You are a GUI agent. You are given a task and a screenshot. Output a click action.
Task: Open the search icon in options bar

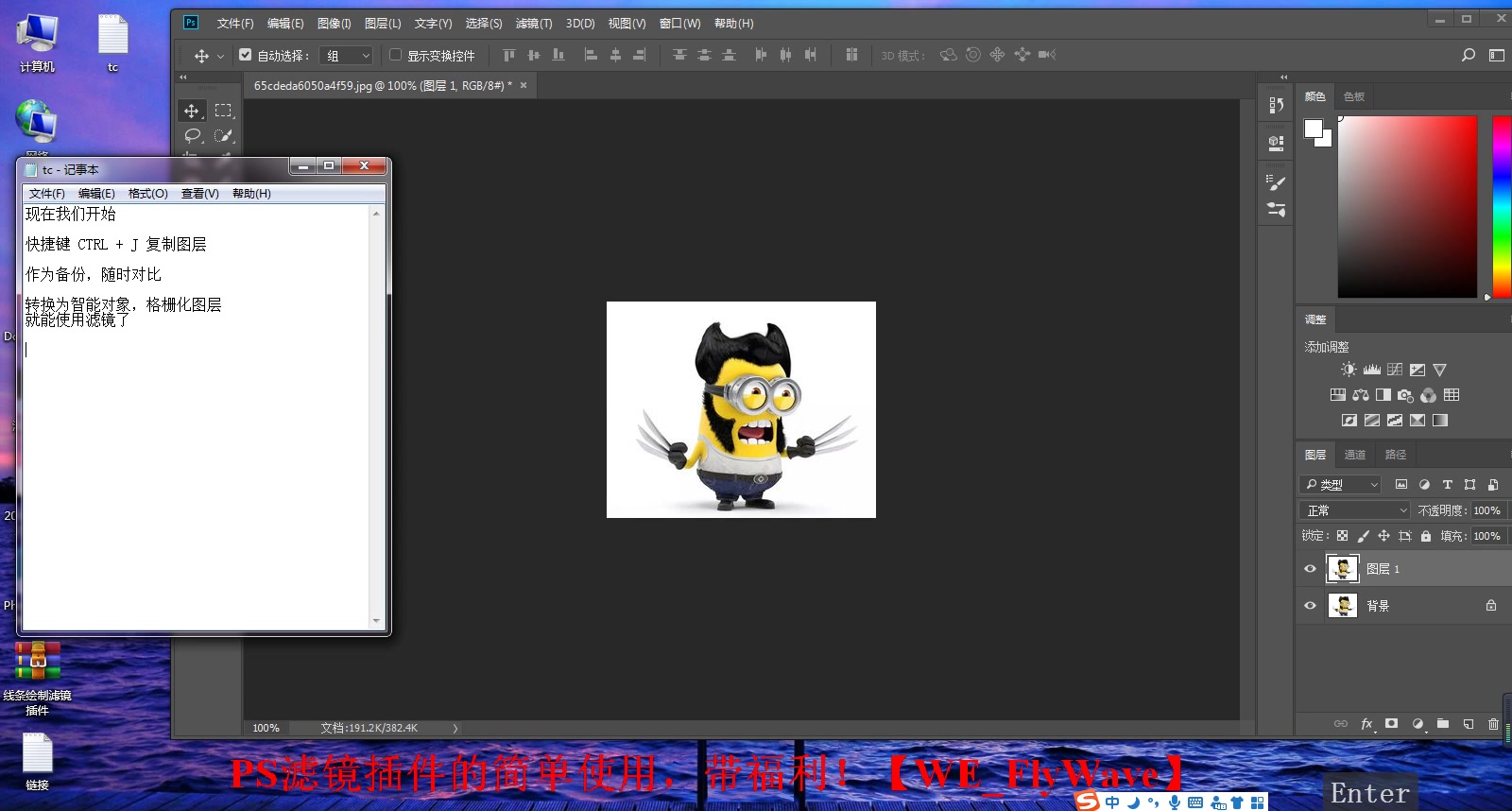(x=1469, y=55)
